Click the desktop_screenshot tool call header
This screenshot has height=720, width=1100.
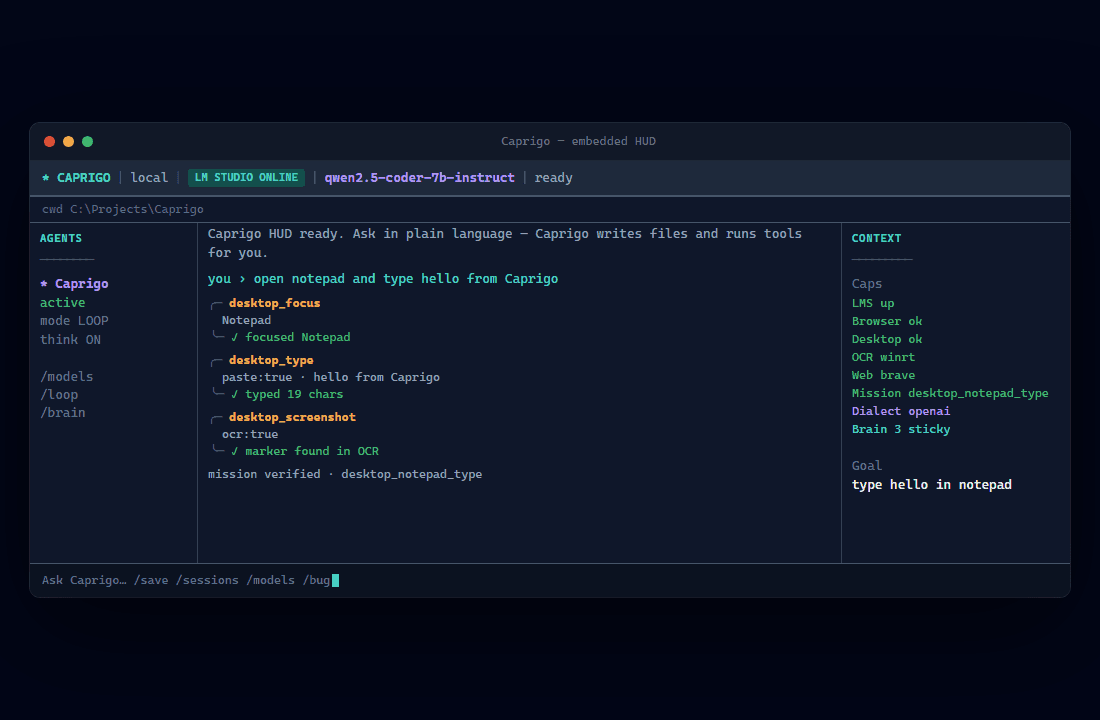coord(292,417)
